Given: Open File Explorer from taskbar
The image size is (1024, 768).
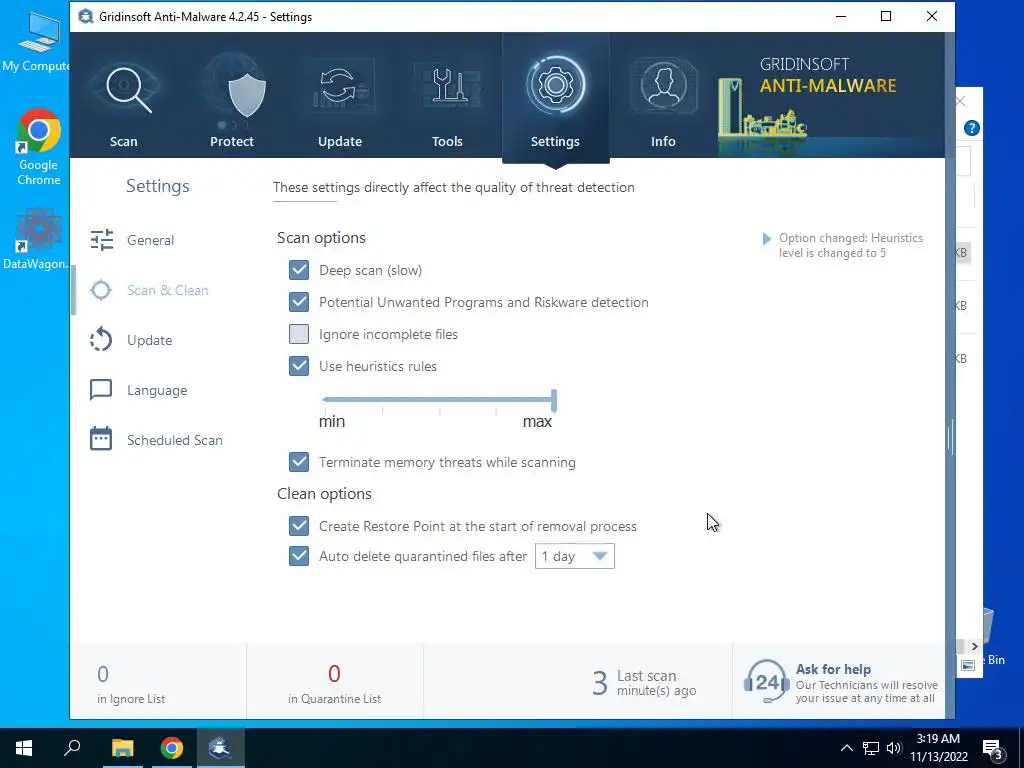Looking at the screenshot, I should 122,748.
